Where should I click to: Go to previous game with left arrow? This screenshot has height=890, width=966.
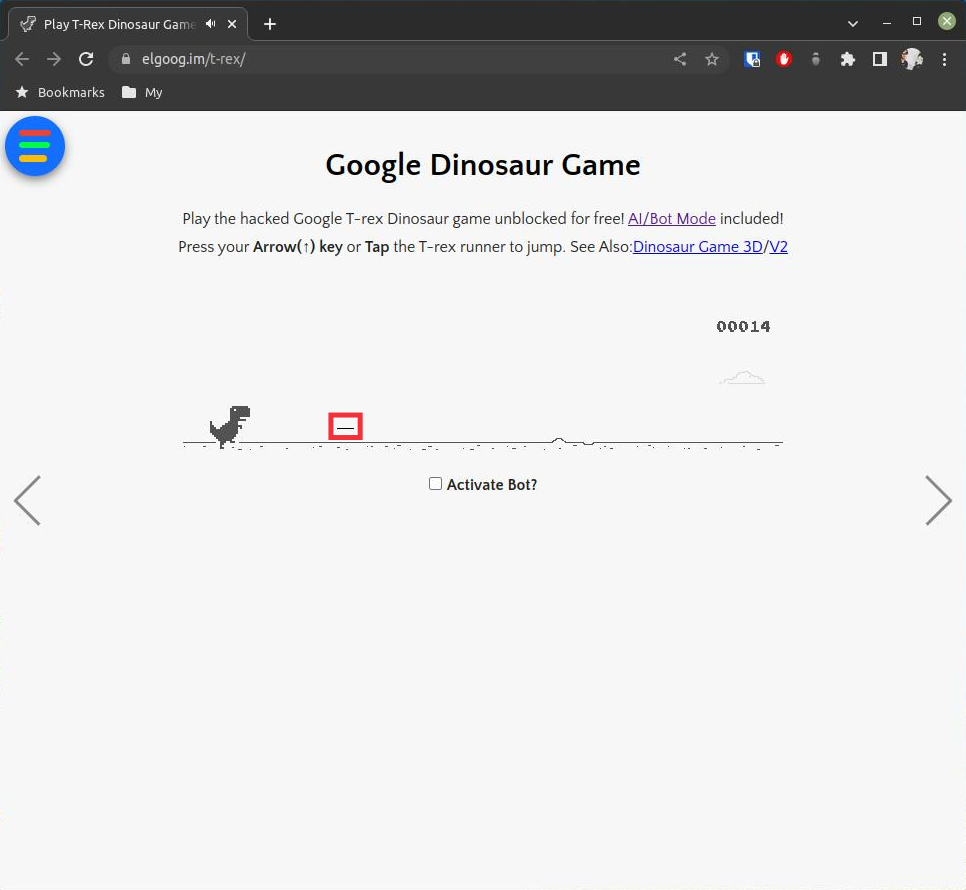[28, 500]
